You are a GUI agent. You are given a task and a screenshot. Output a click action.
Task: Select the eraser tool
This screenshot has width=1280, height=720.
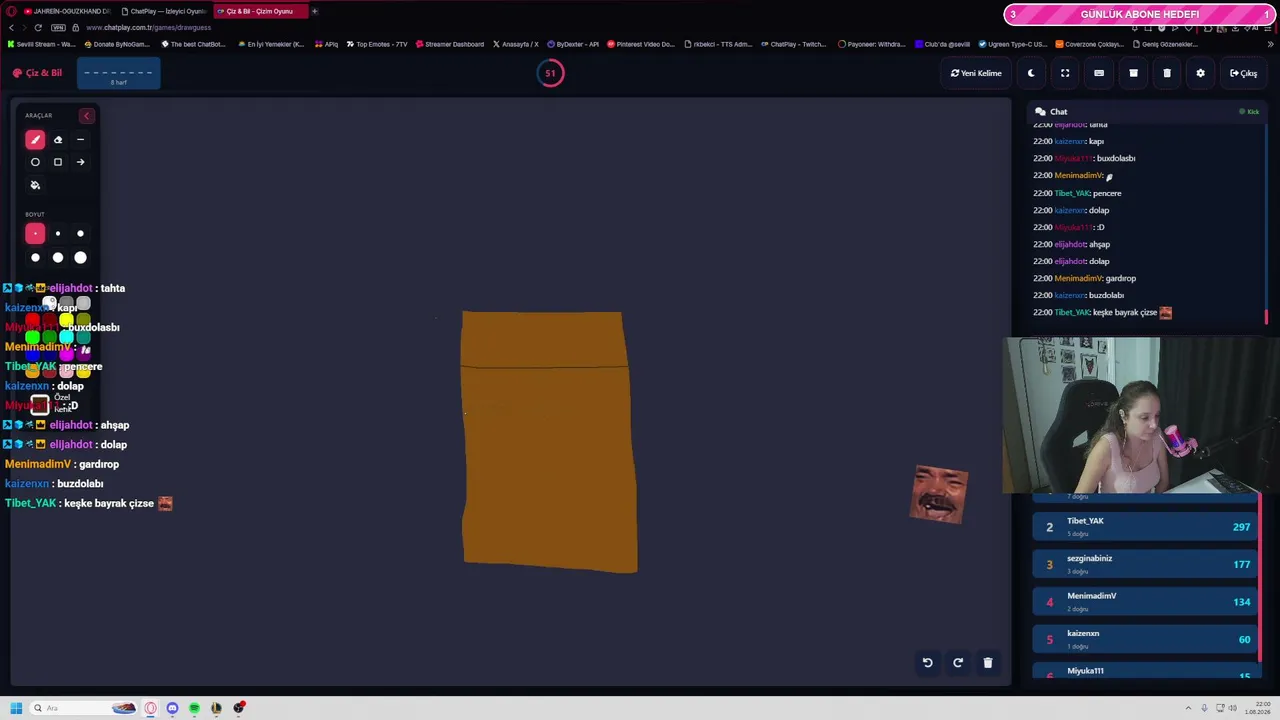(58, 140)
